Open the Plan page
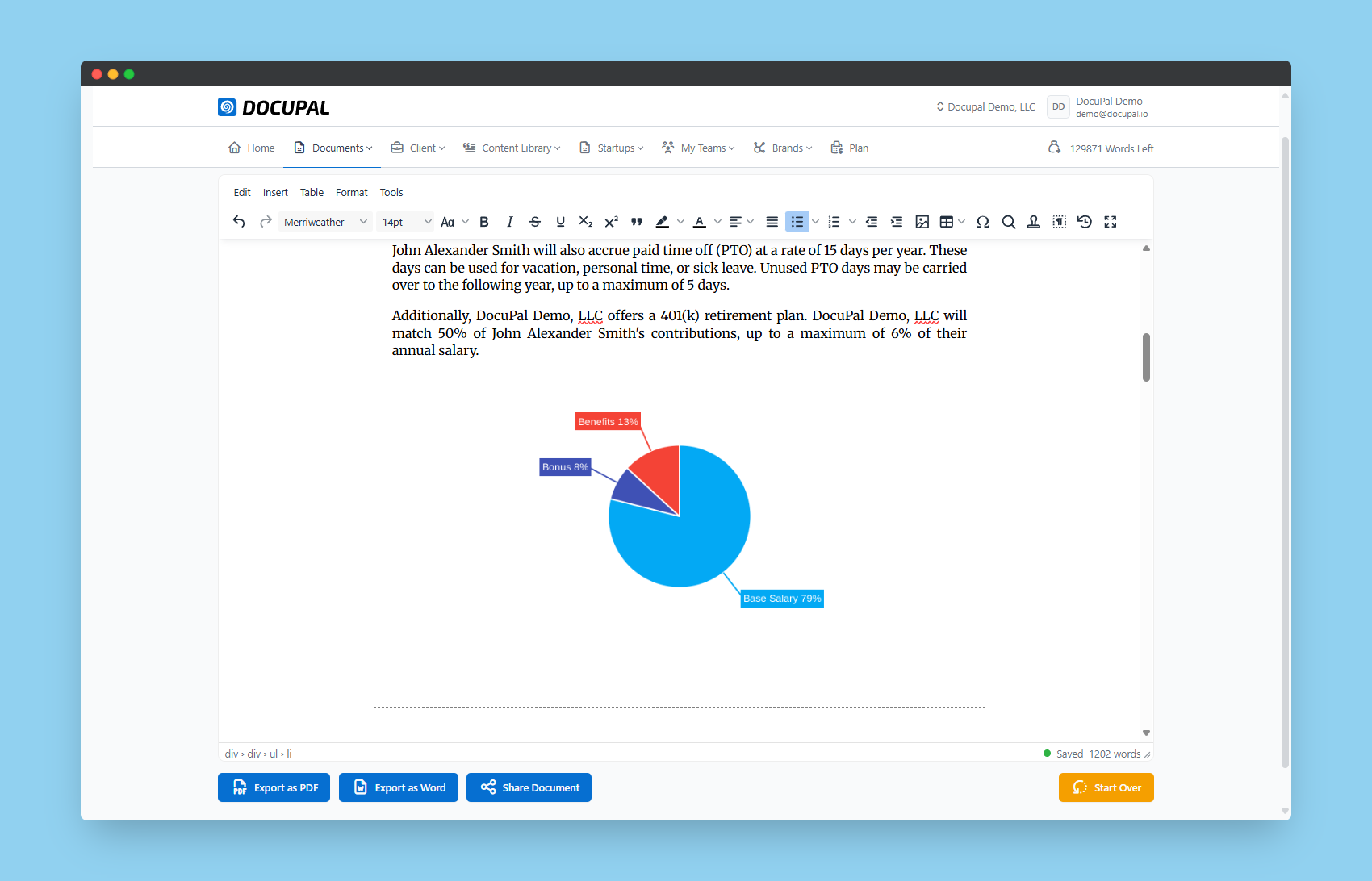Screen dimensions: 1372x881 click(850, 148)
